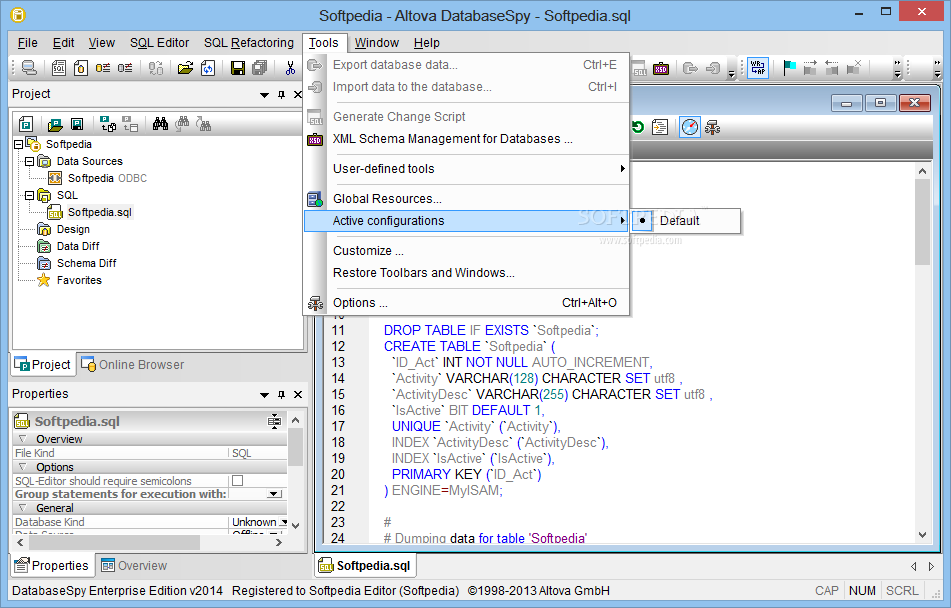Select Softpedia.sql document tab
This screenshot has height=608, width=951.
(x=365, y=566)
